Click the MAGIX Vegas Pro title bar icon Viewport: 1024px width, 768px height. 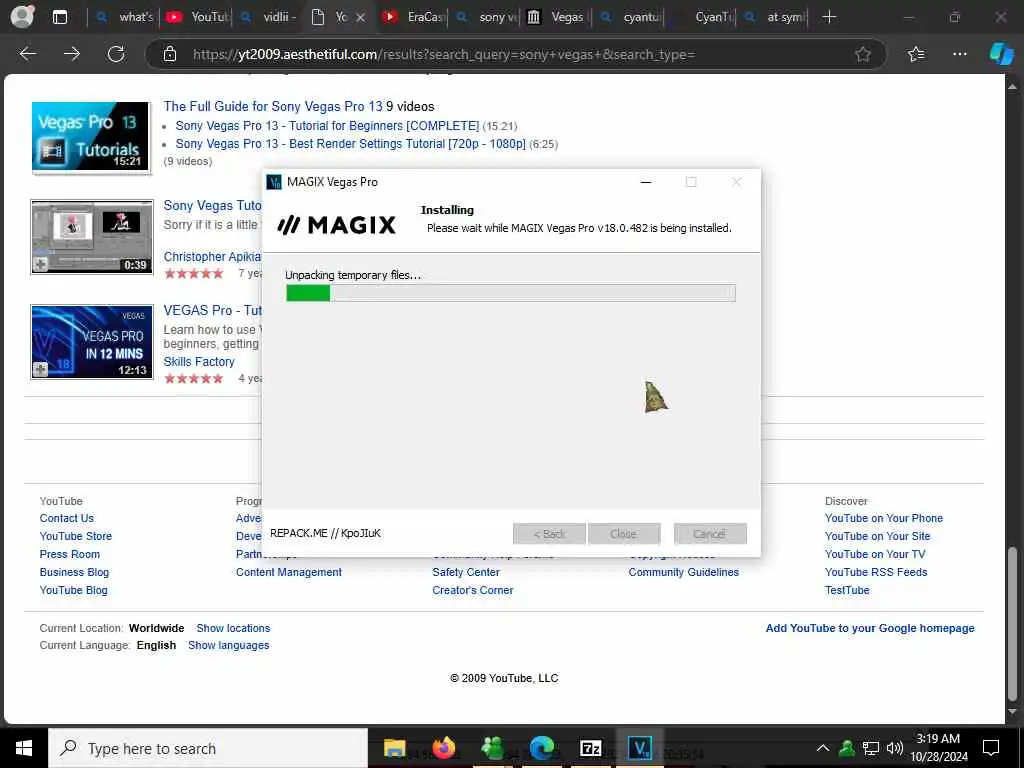point(274,182)
